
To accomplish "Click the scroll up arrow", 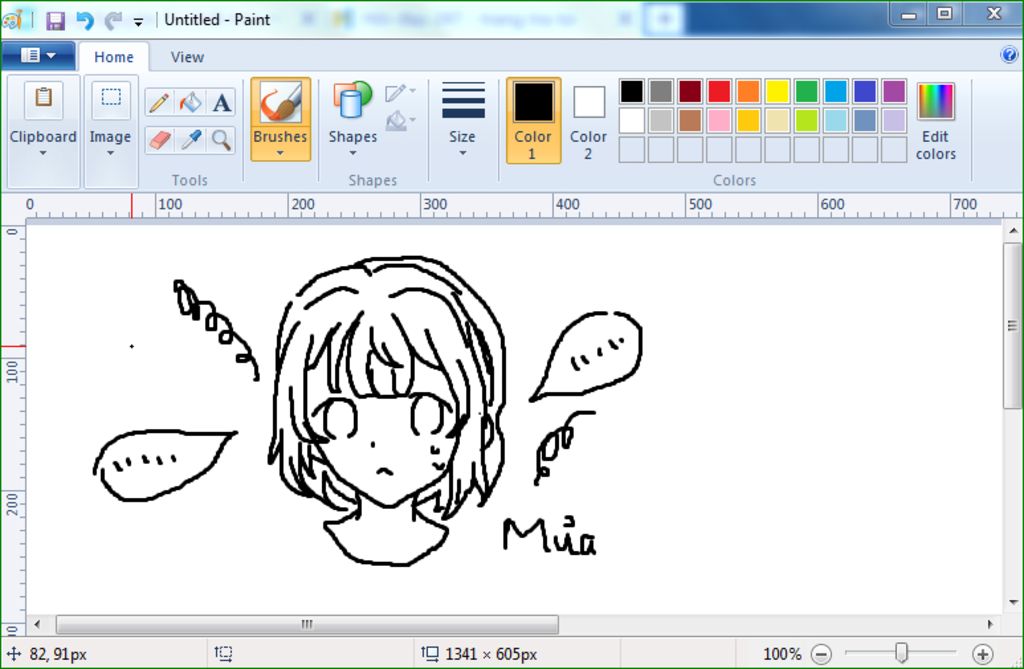I will coord(1012,231).
